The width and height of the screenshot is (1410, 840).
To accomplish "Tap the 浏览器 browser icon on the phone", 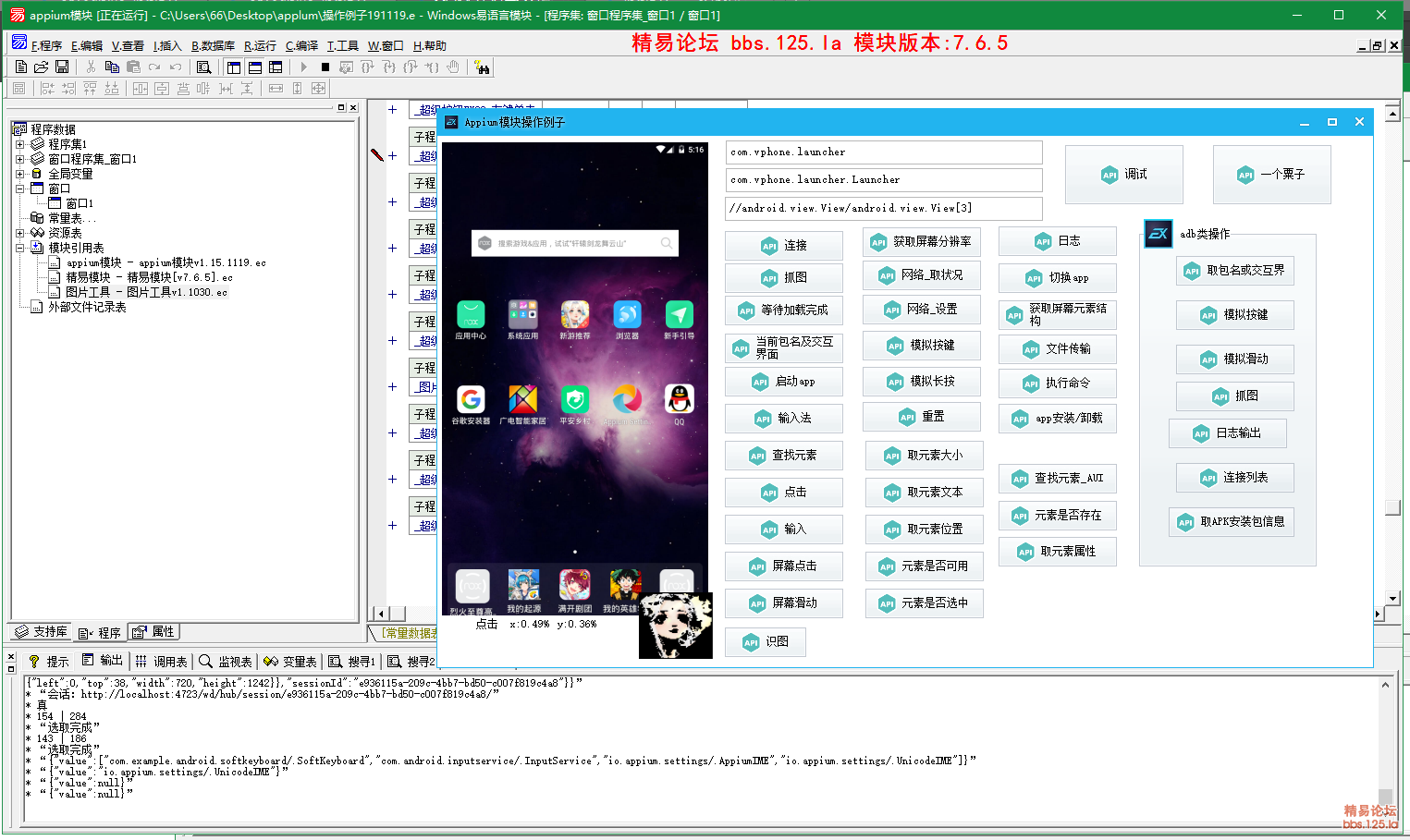I will click(627, 315).
